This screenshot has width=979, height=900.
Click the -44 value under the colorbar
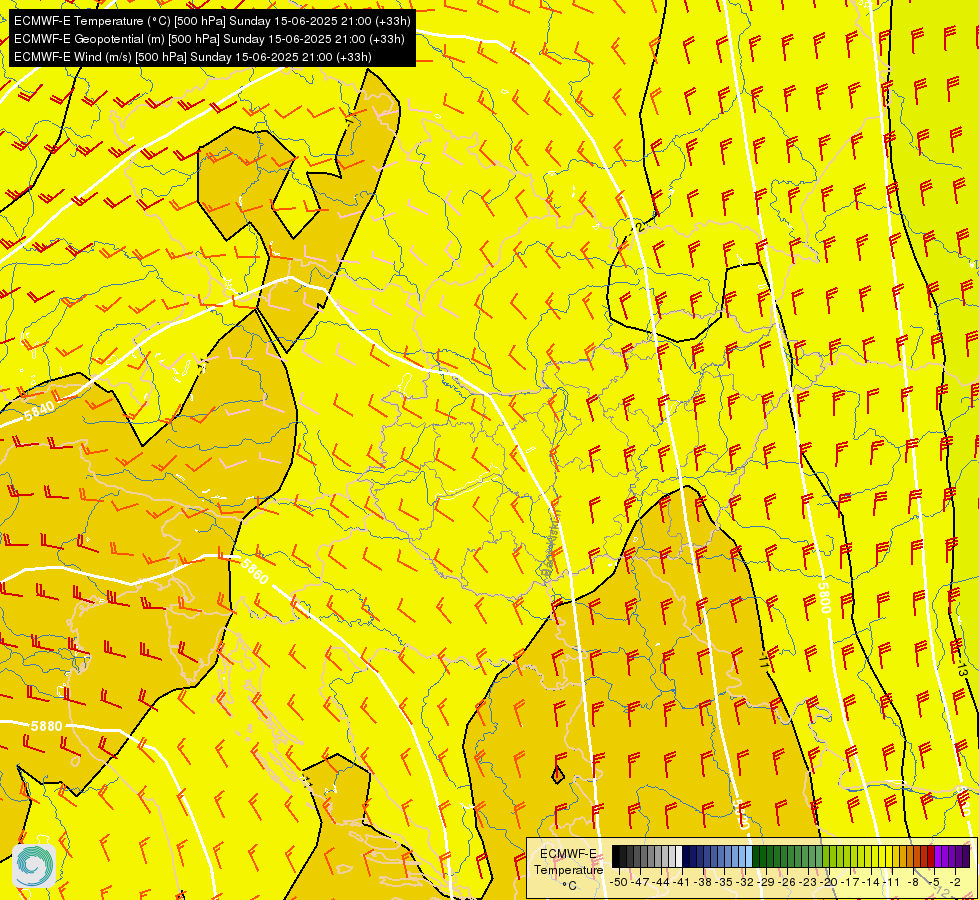click(x=661, y=882)
